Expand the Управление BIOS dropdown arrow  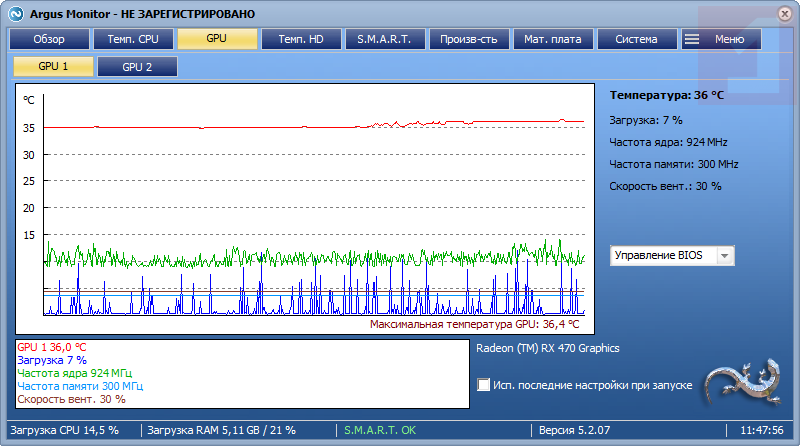pos(724,256)
